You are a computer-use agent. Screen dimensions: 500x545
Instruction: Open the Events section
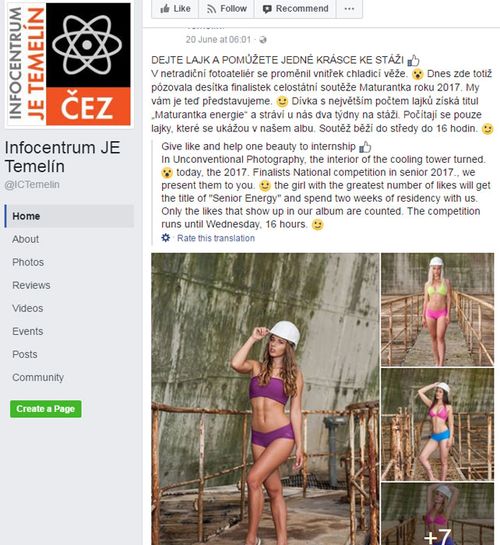(x=27, y=331)
